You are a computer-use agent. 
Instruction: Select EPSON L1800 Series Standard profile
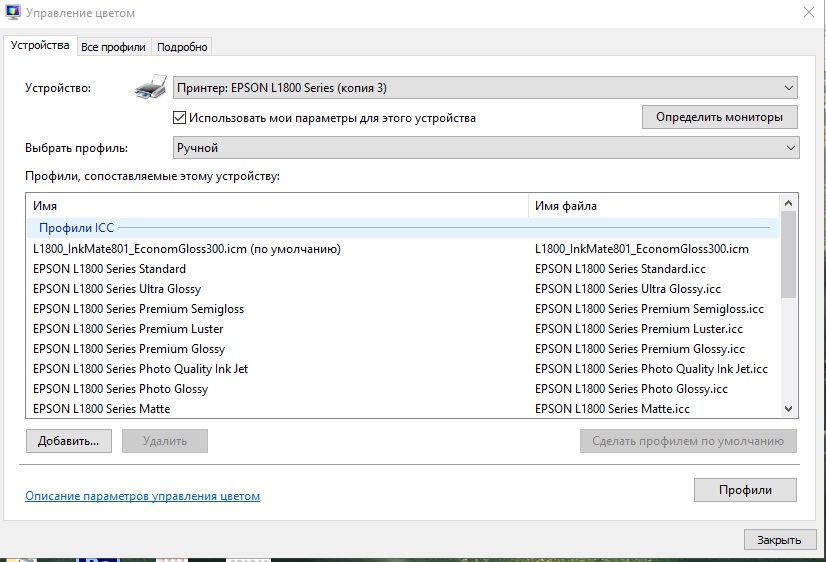pyautogui.click(x=110, y=269)
